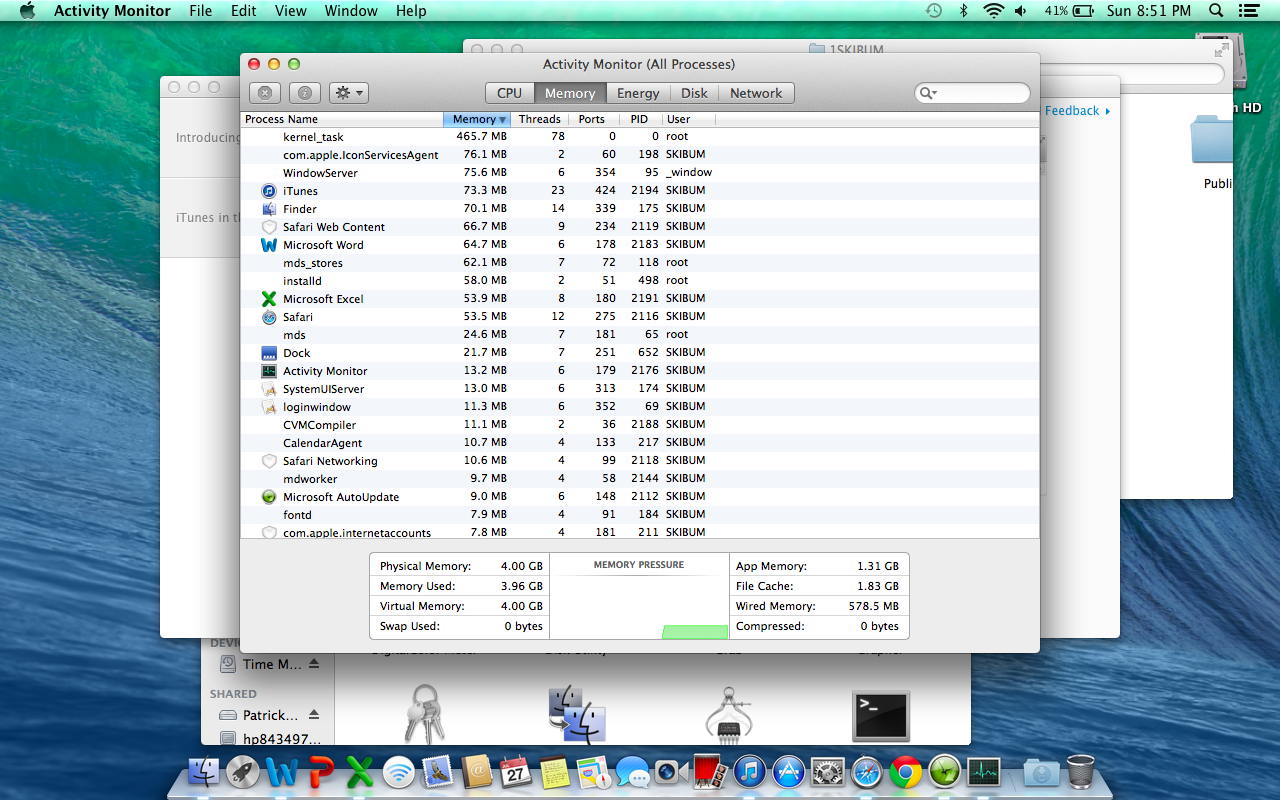The width and height of the screenshot is (1280, 800).
Task: Select the Microsoft Excel process icon
Action: coord(269,299)
